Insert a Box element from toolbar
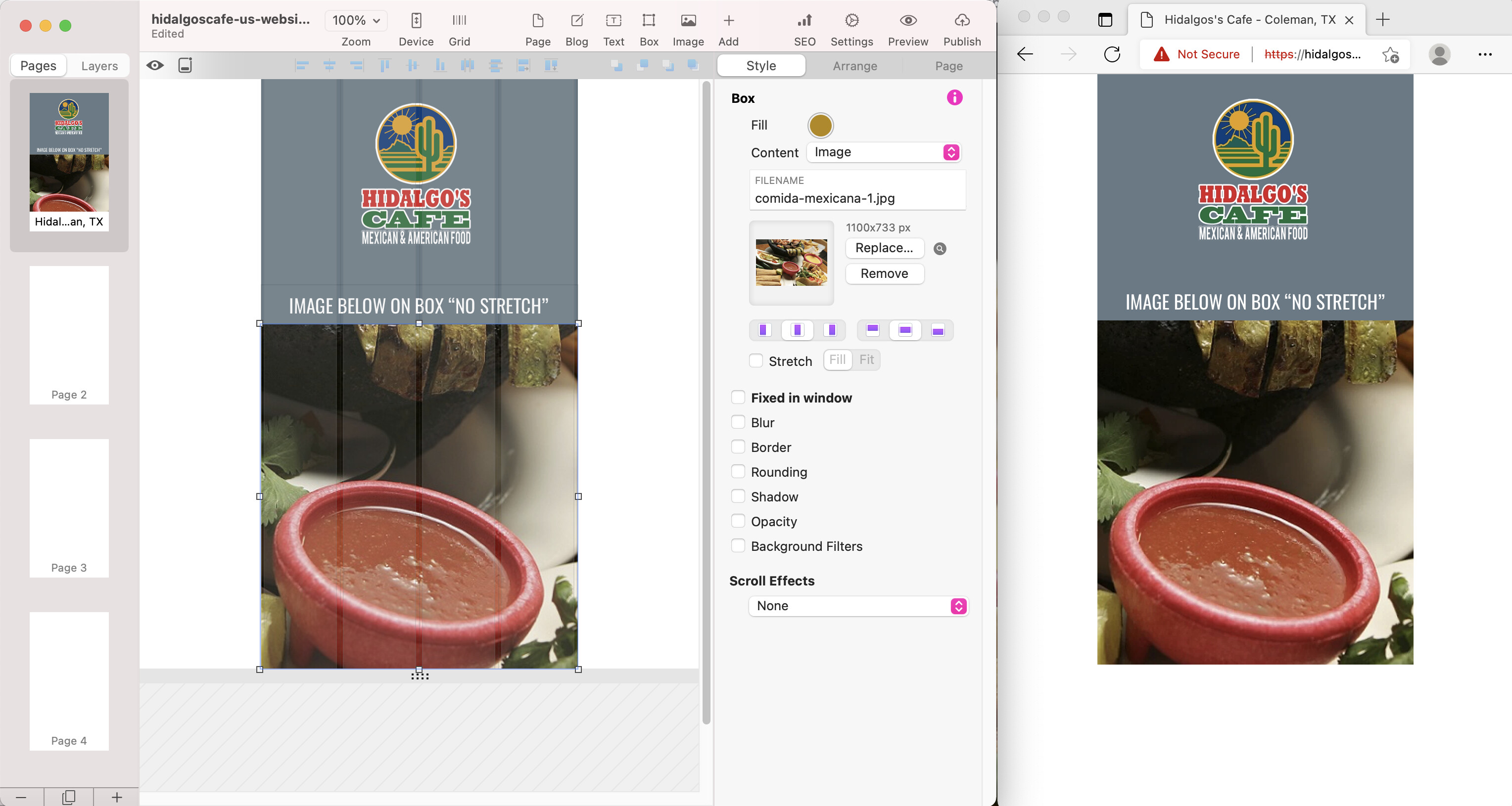 (649, 29)
